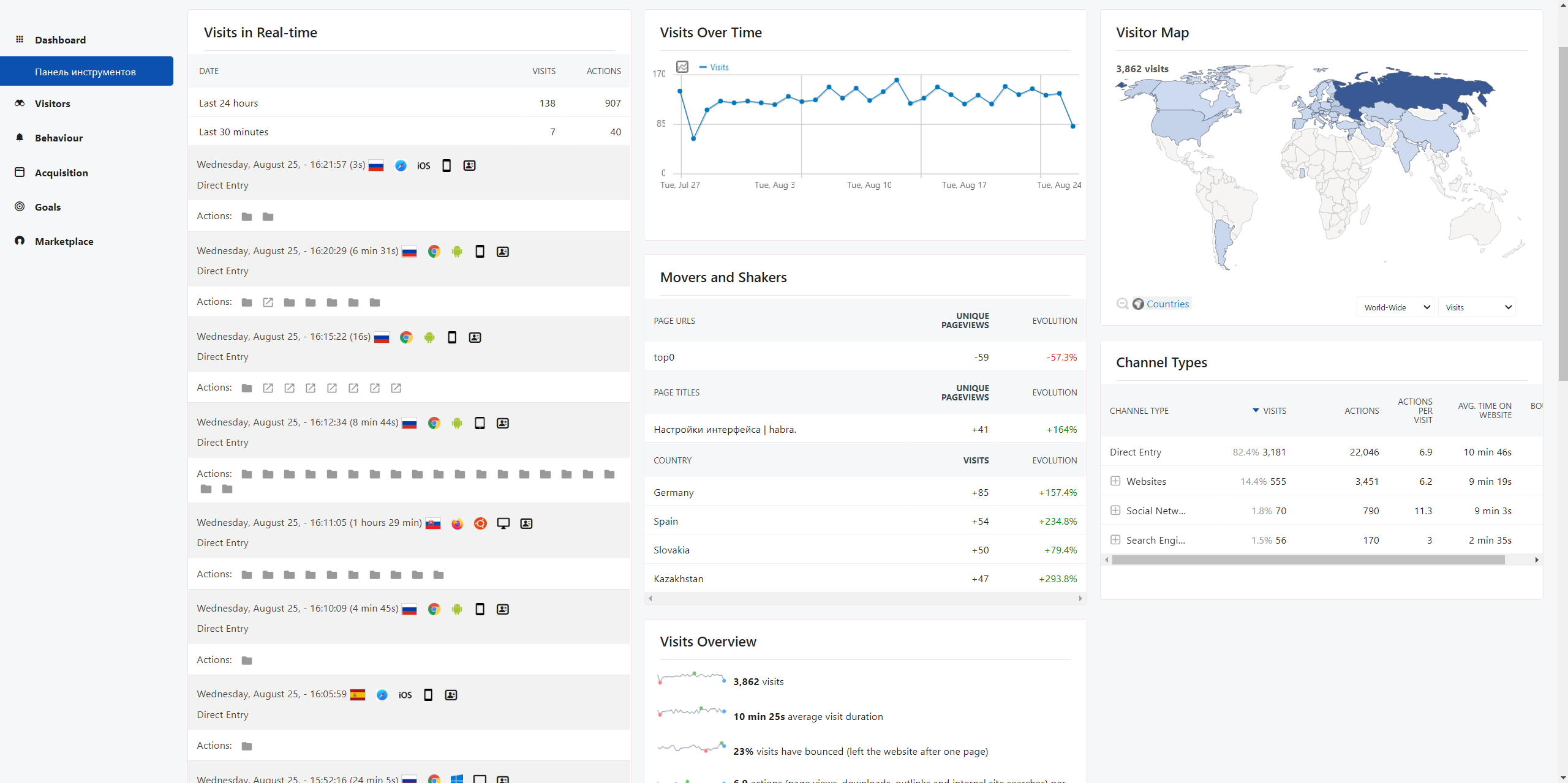This screenshot has width=1568, height=783.
Task: Open the Visitors menu section
Action: pyautogui.click(x=53, y=103)
